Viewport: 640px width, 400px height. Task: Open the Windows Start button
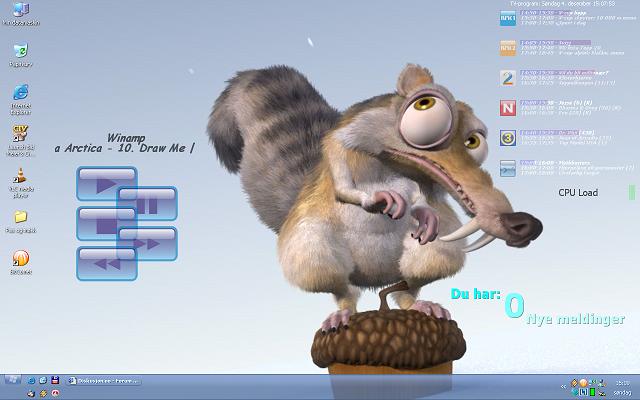tap(12, 380)
